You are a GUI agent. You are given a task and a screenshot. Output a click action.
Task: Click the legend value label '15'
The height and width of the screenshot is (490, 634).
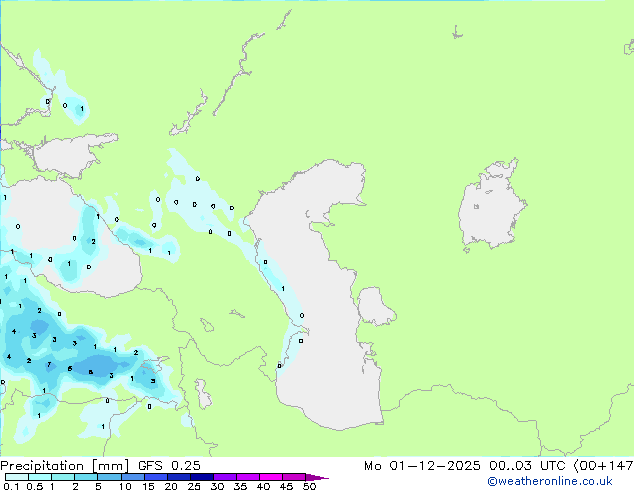[x=148, y=486]
